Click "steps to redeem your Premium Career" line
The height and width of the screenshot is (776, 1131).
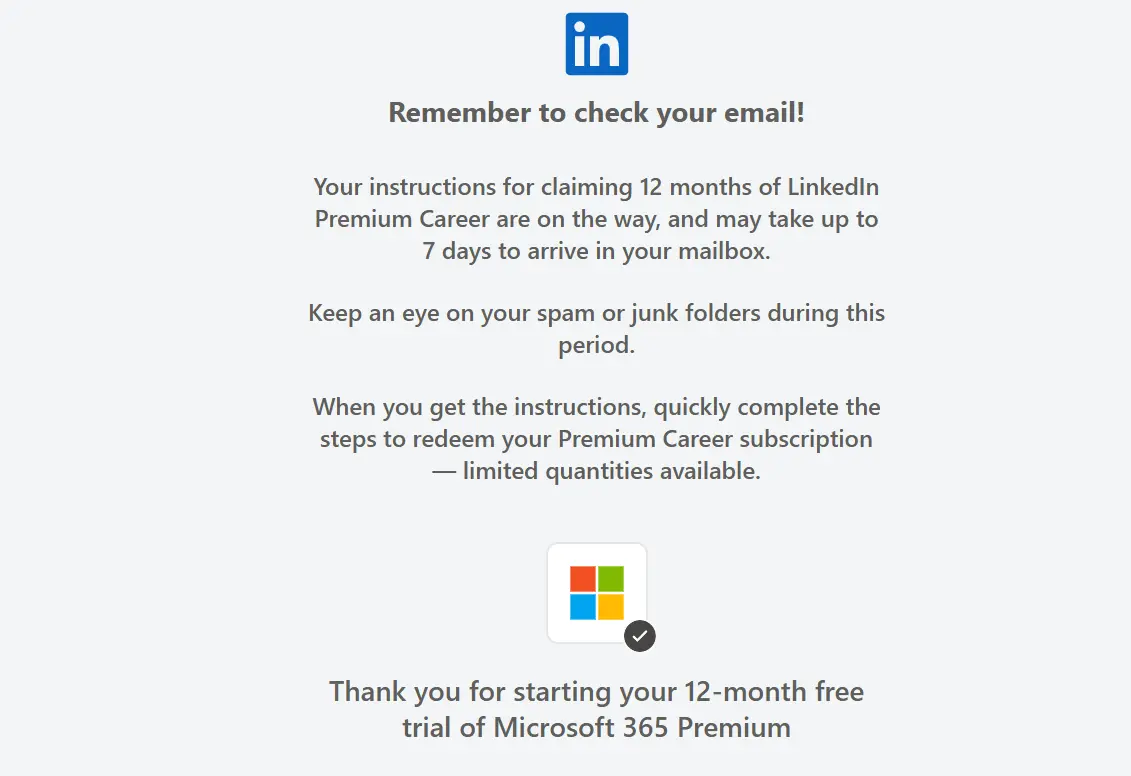(597, 439)
